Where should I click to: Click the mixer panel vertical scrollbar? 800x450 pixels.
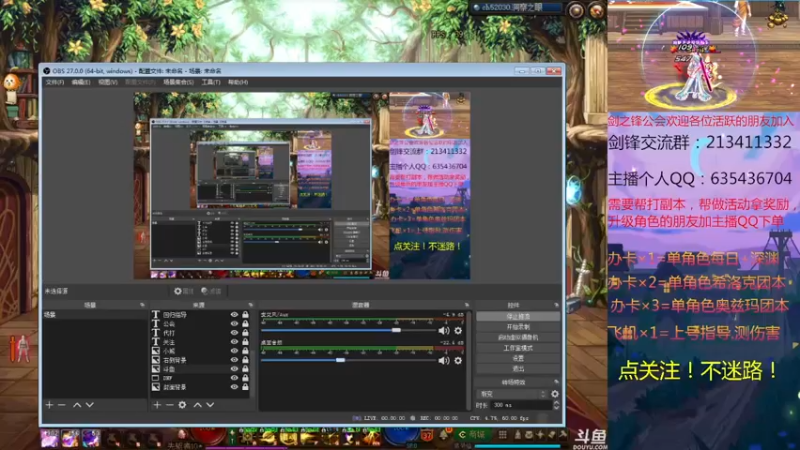pos(469,360)
